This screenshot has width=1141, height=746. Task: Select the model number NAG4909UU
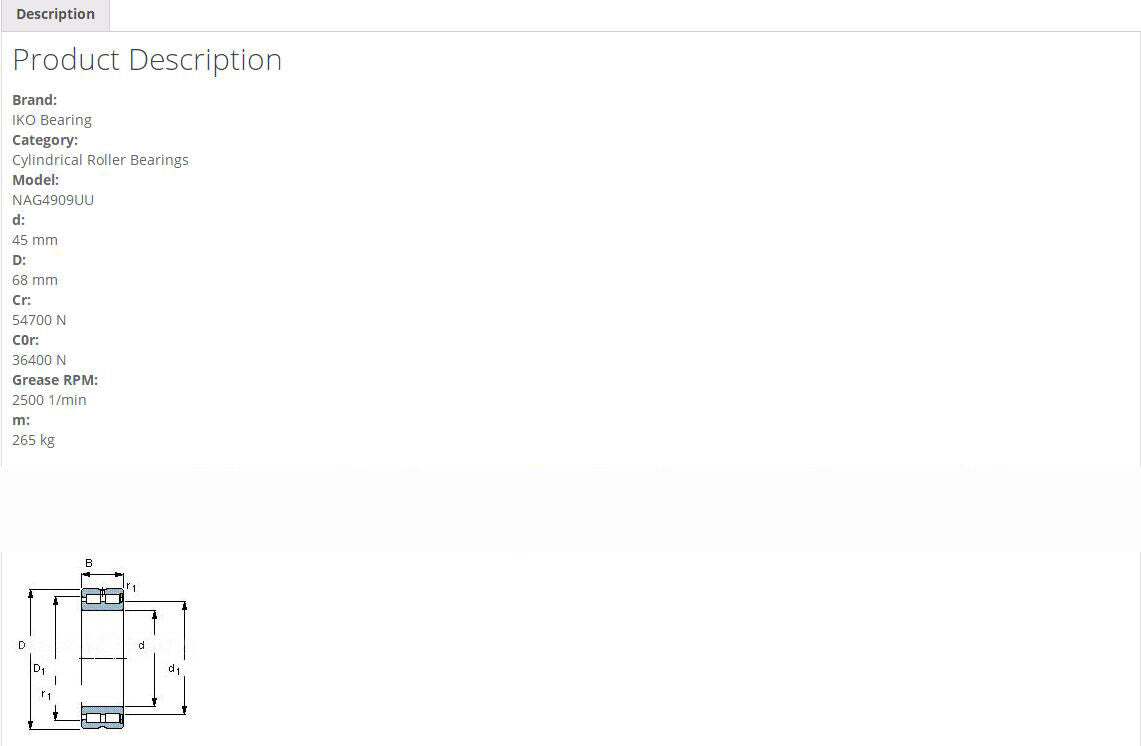[53, 200]
